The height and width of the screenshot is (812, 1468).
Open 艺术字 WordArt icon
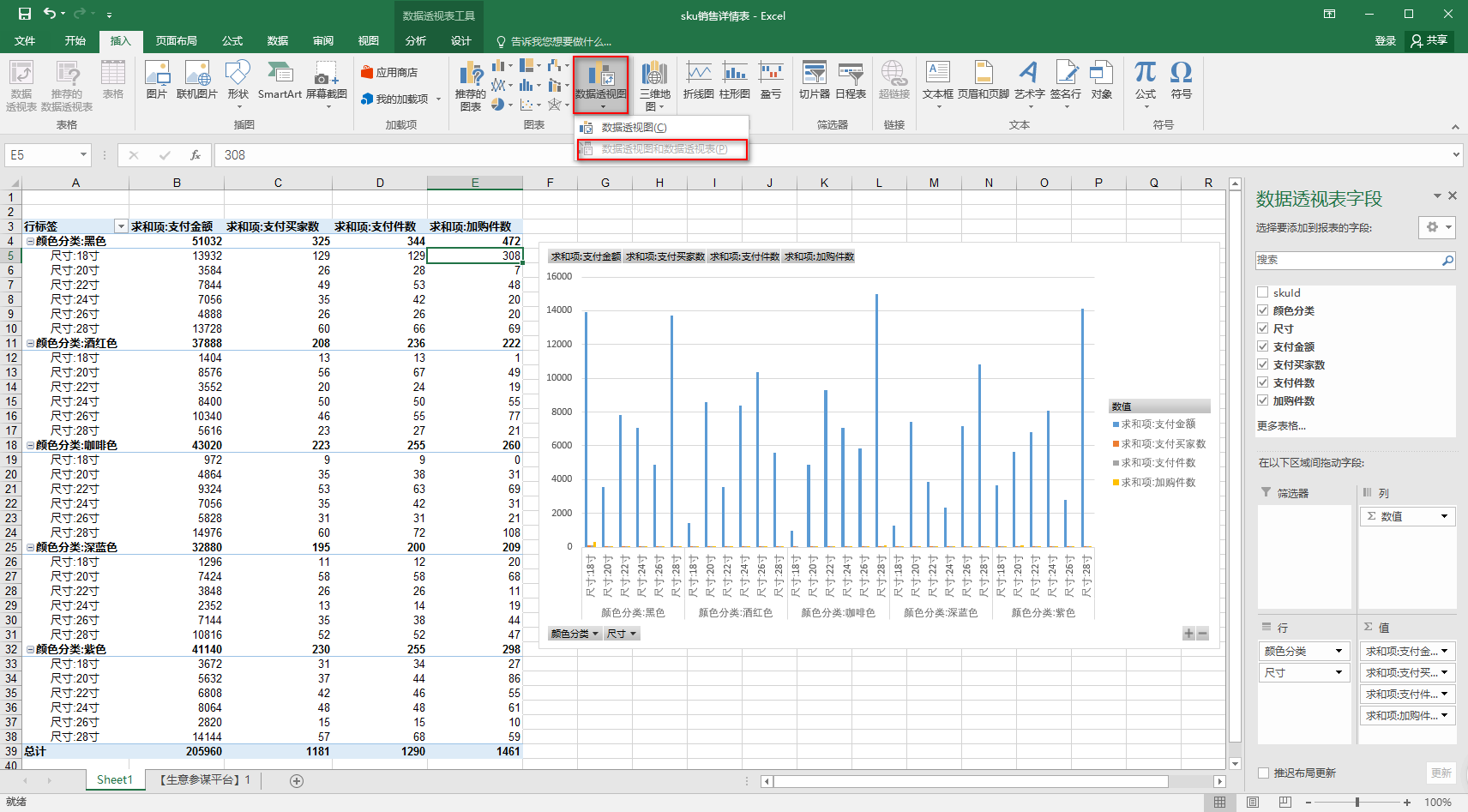(x=1030, y=84)
